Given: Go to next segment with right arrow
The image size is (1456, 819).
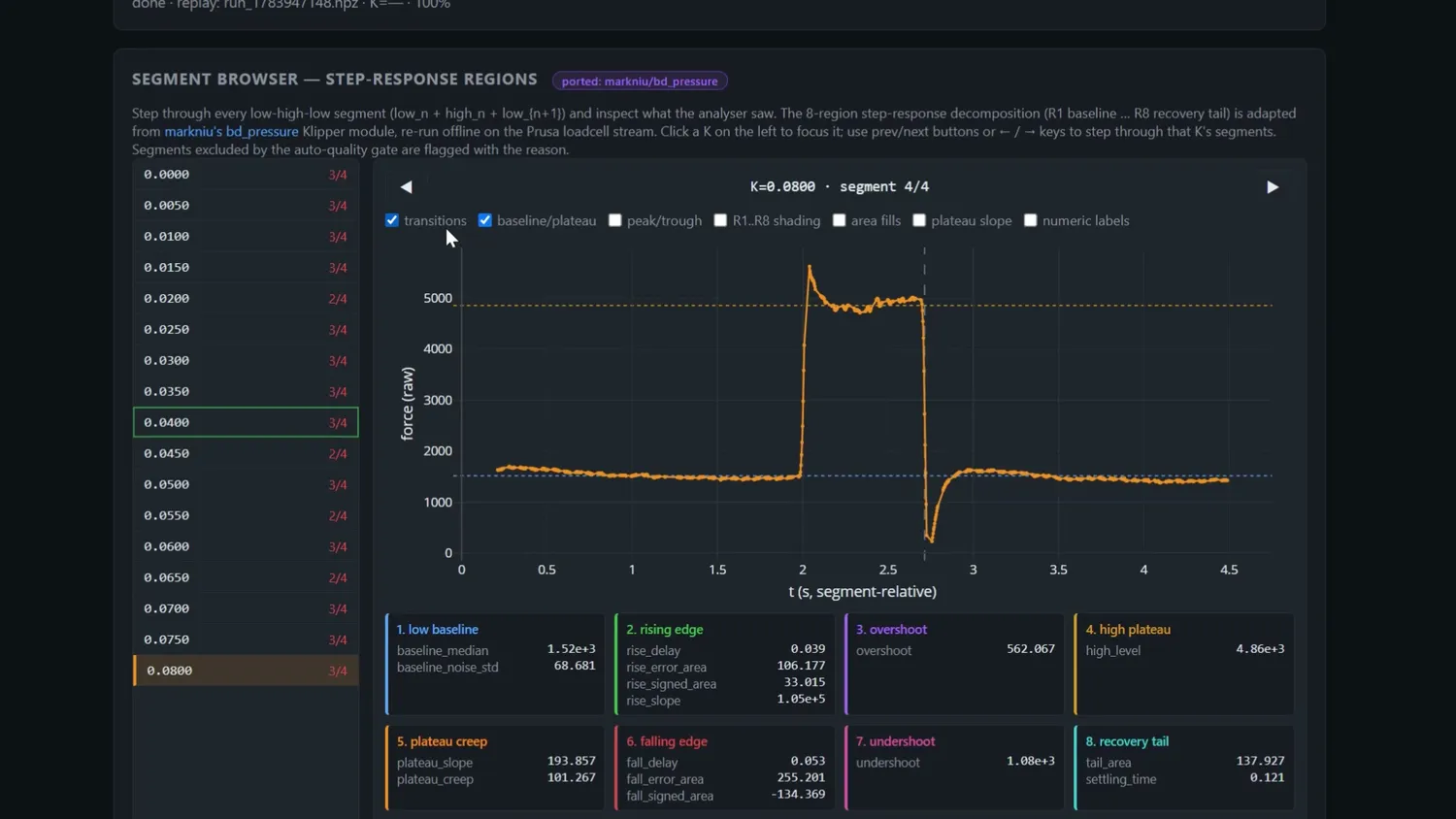Looking at the screenshot, I should (x=1273, y=187).
